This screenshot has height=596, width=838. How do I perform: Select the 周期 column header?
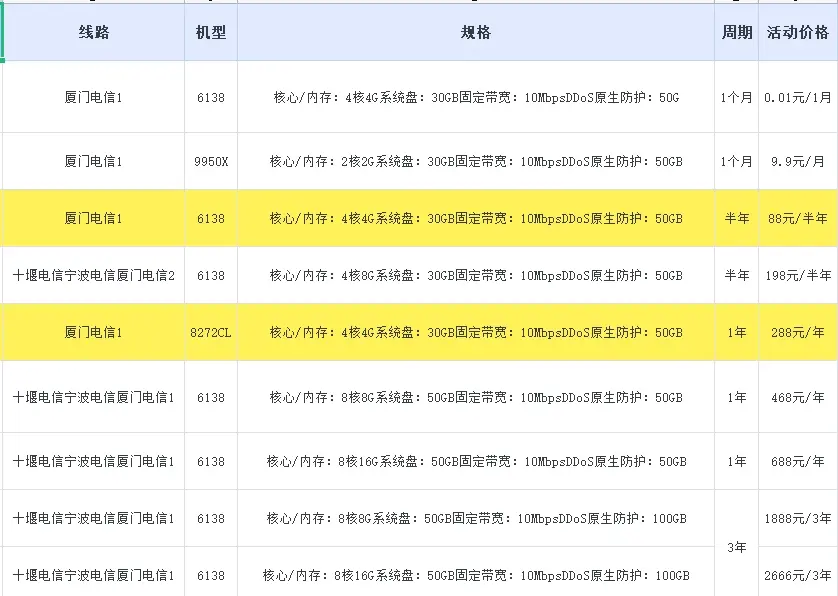(x=736, y=32)
